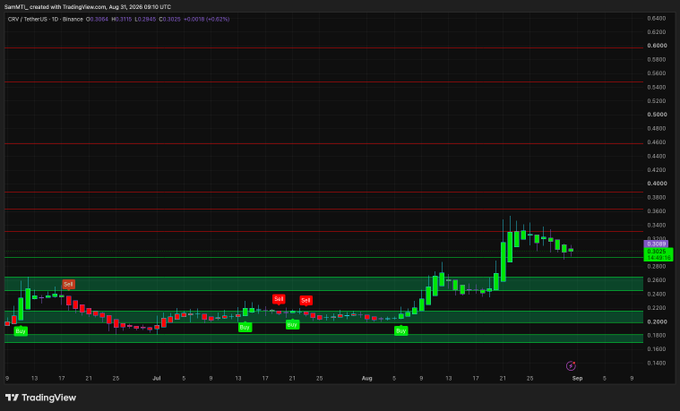Select the Buy signal label near August 6
Viewport: 680px width, 411px height.
401,331
